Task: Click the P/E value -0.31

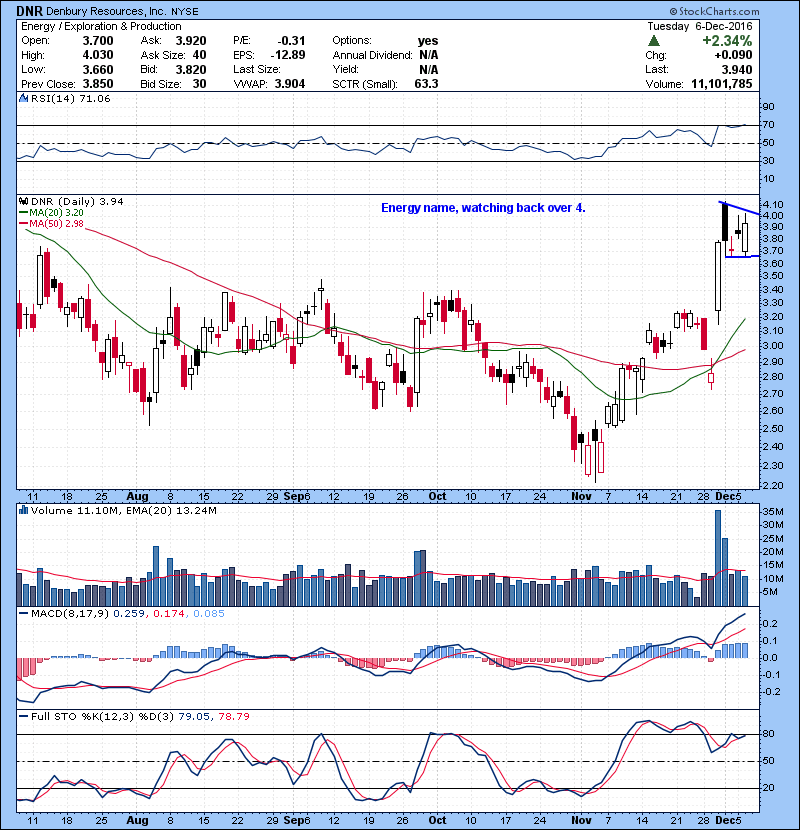Action: tap(291, 41)
